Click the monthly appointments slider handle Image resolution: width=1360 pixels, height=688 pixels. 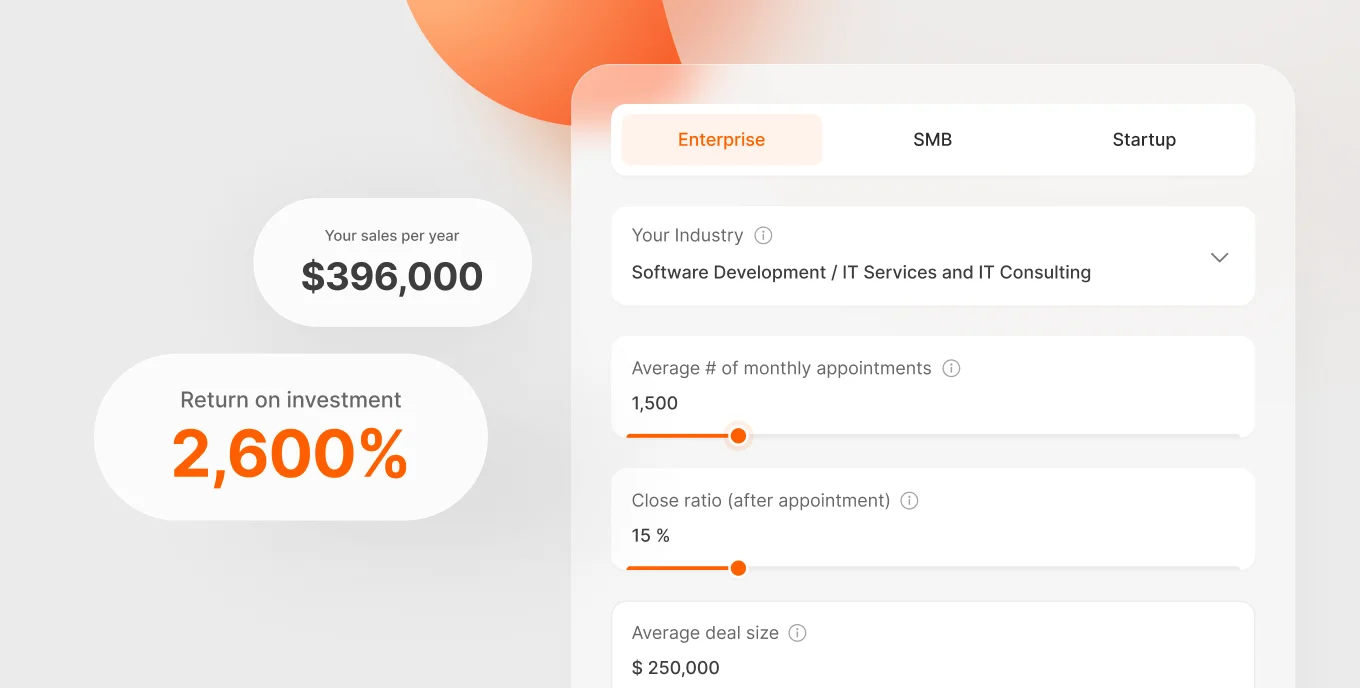738,436
